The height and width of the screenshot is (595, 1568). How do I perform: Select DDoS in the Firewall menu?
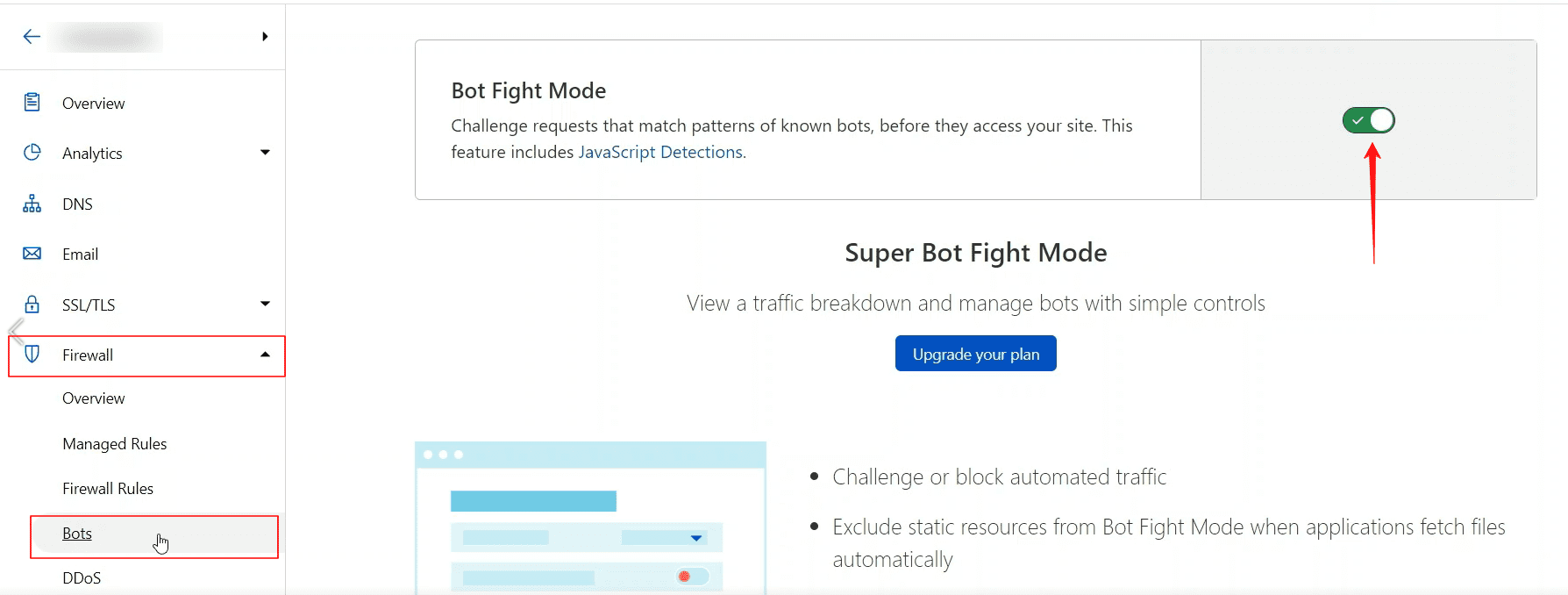coord(82,577)
